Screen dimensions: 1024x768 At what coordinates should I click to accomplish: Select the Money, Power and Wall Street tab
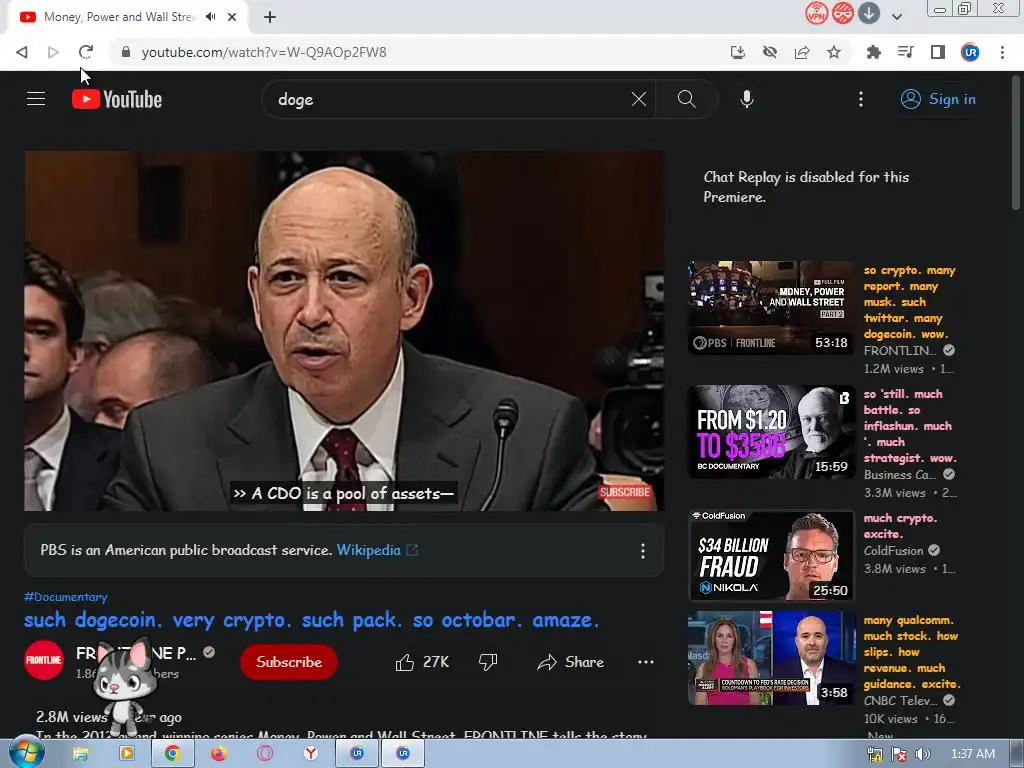[127, 17]
